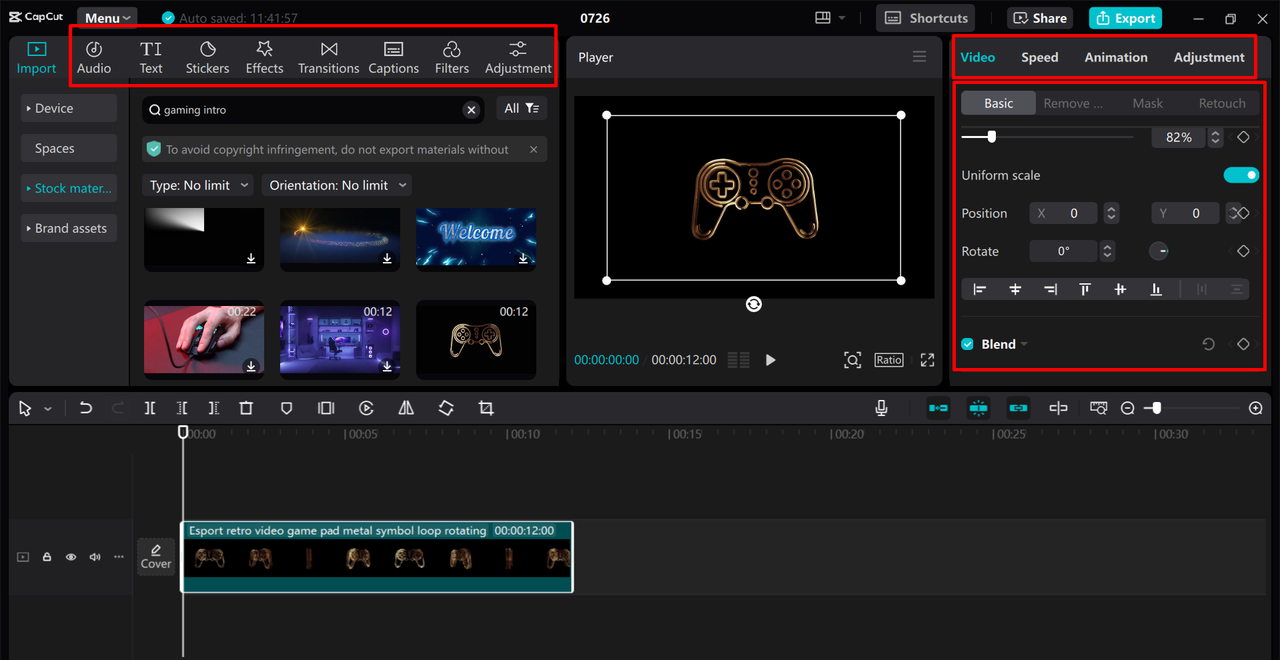Image resolution: width=1280 pixels, height=660 pixels.
Task: Toggle preview axis in timeline toolbar
Action: pos(1058,408)
